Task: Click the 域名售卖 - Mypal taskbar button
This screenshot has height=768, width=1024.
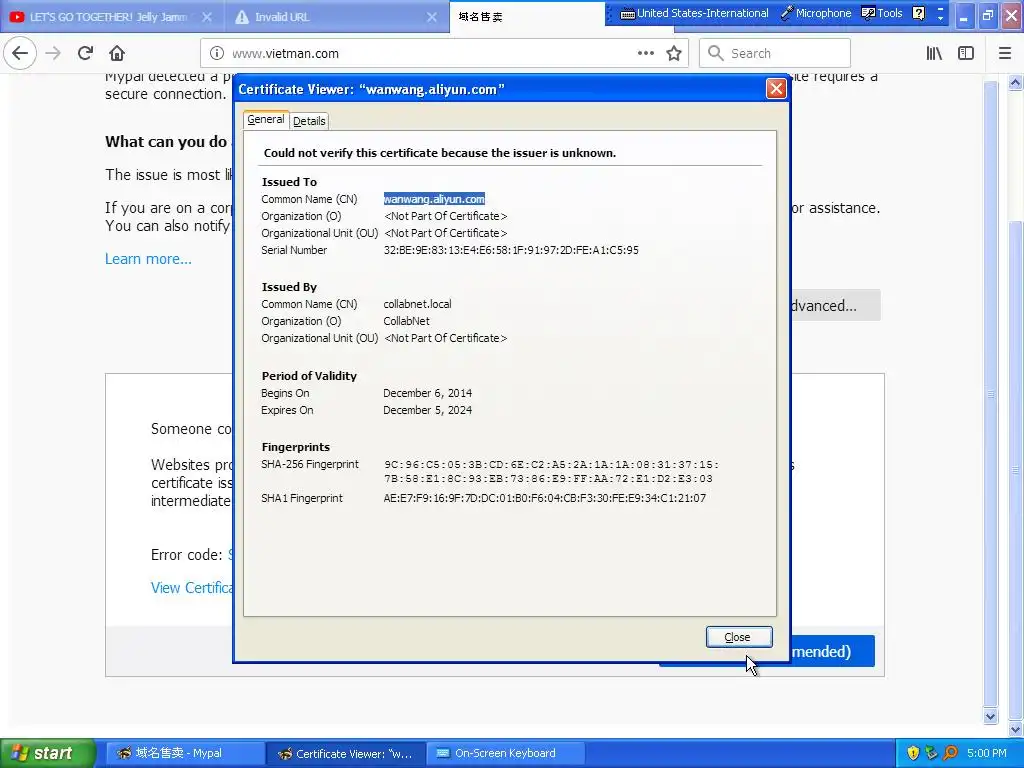Action: pyautogui.click(x=184, y=753)
